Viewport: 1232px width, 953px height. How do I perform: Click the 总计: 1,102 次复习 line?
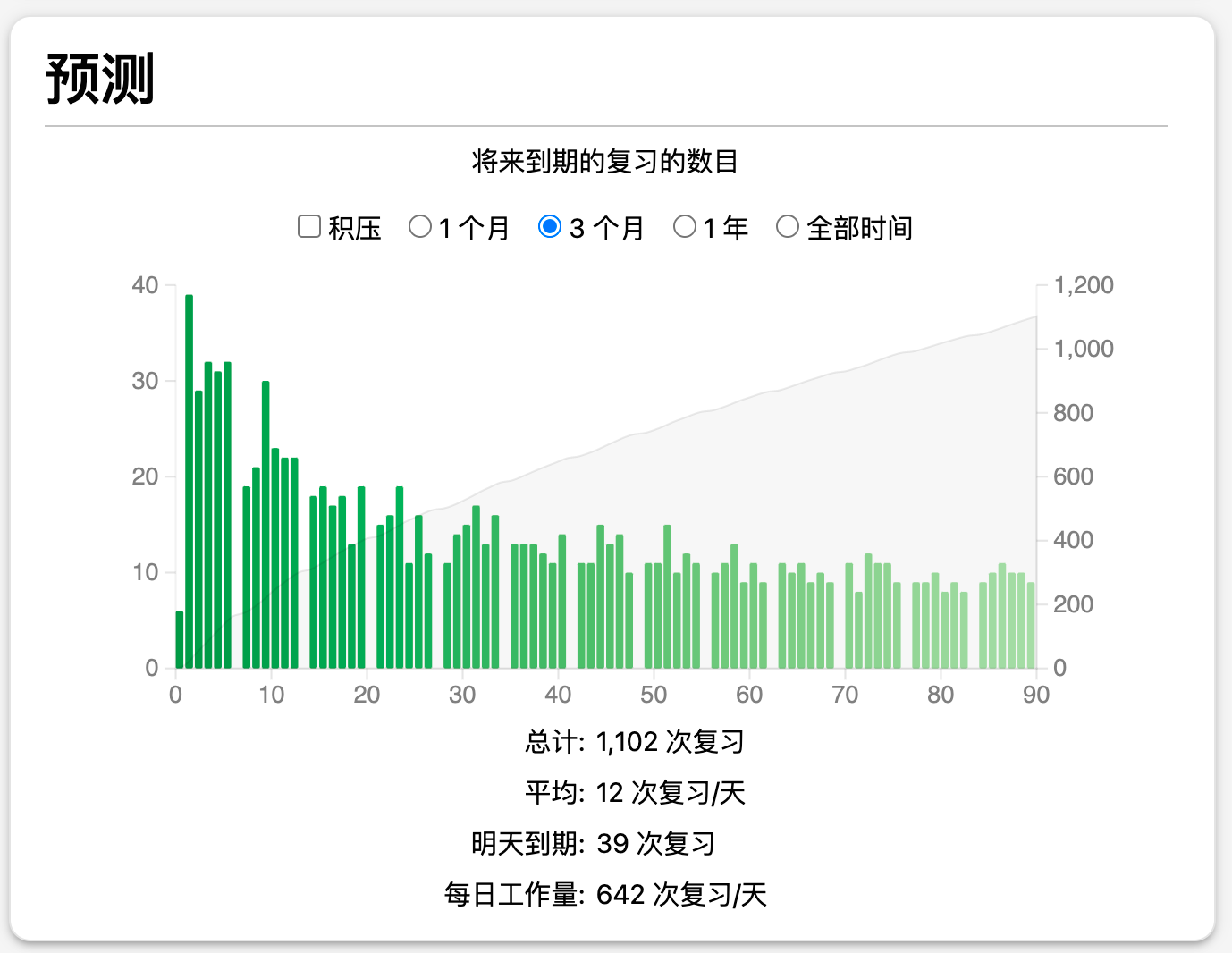635,742
